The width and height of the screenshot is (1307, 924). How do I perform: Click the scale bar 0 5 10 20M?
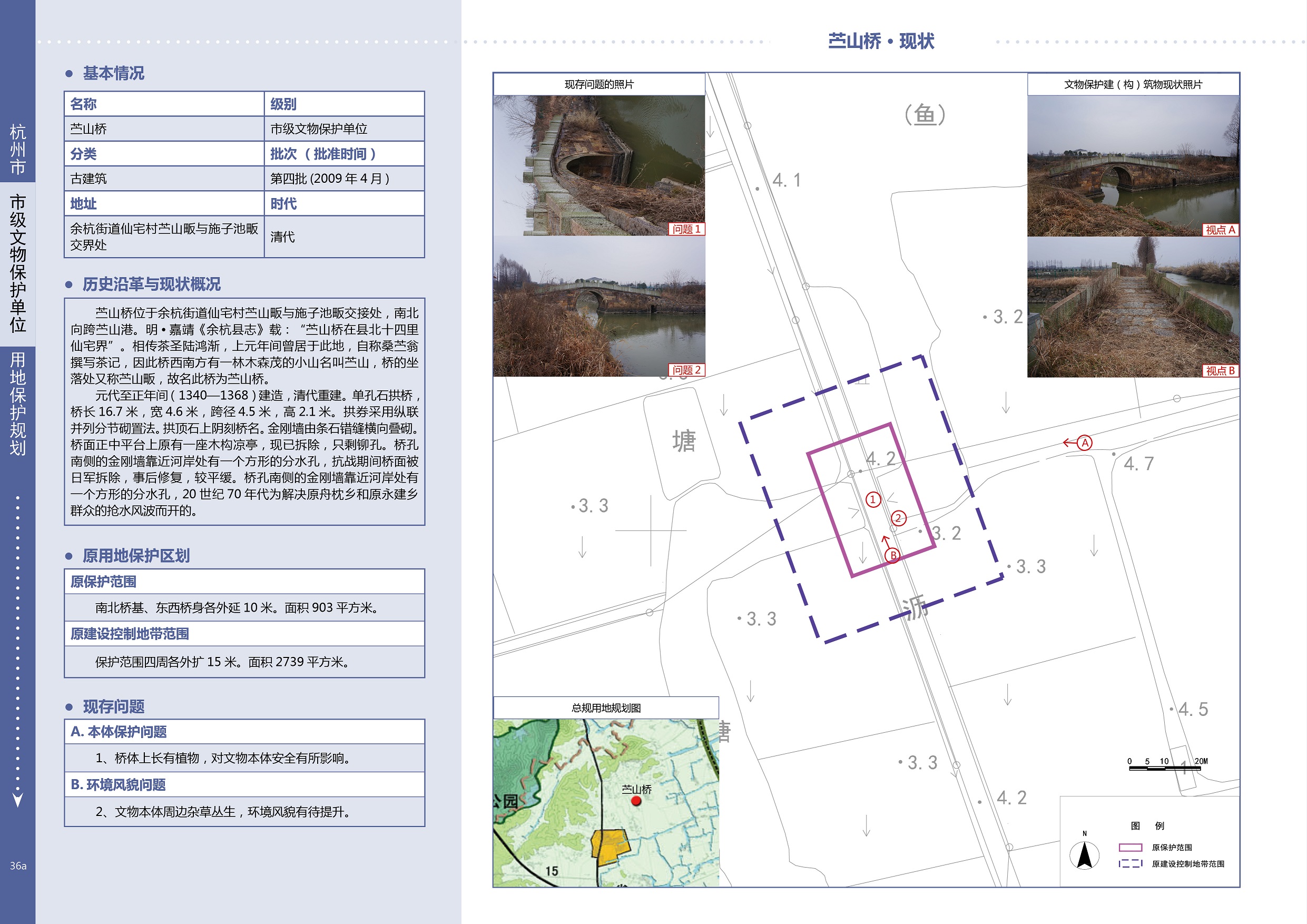coord(1167,764)
